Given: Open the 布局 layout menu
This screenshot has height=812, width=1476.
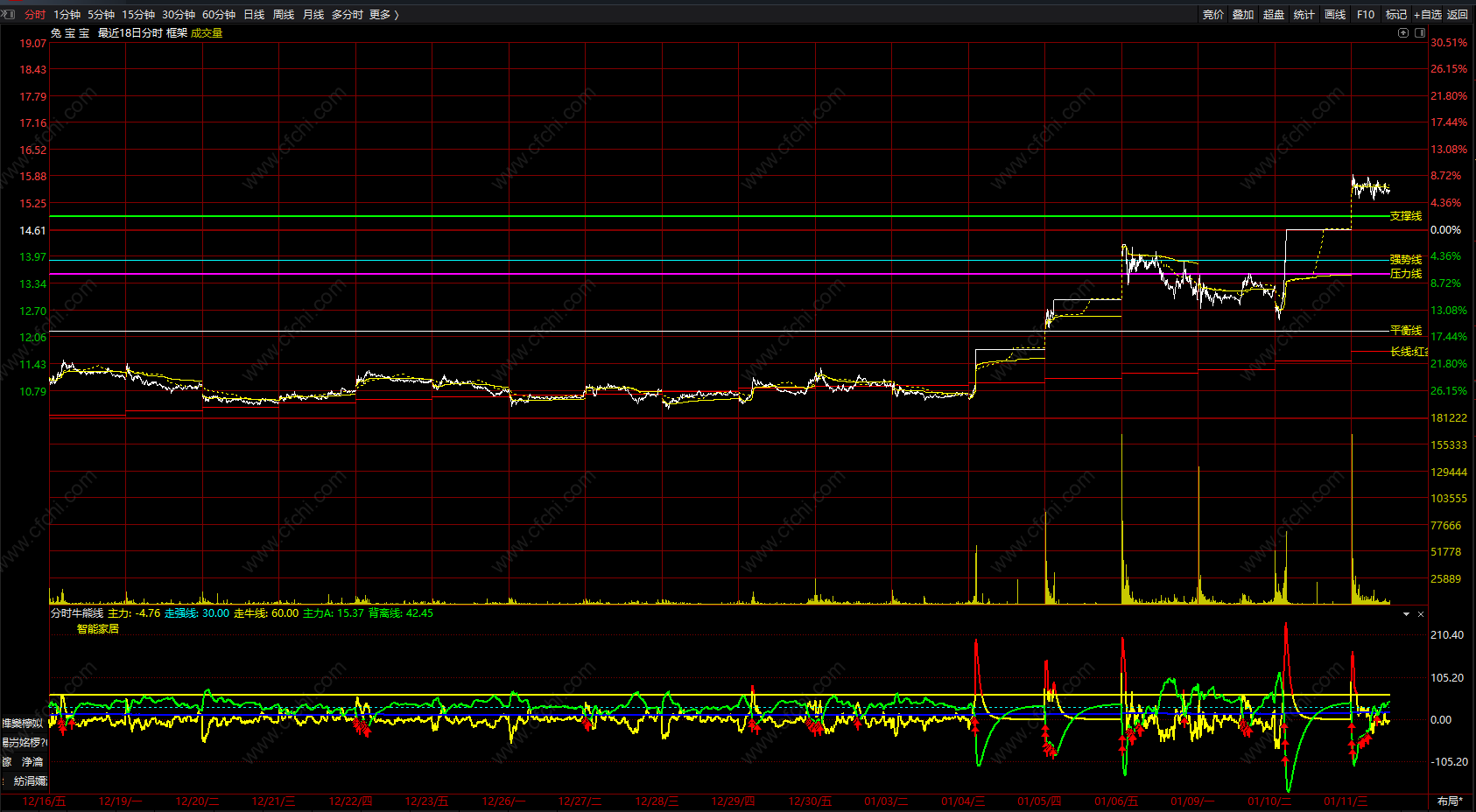Looking at the screenshot, I should point(1450,801).
